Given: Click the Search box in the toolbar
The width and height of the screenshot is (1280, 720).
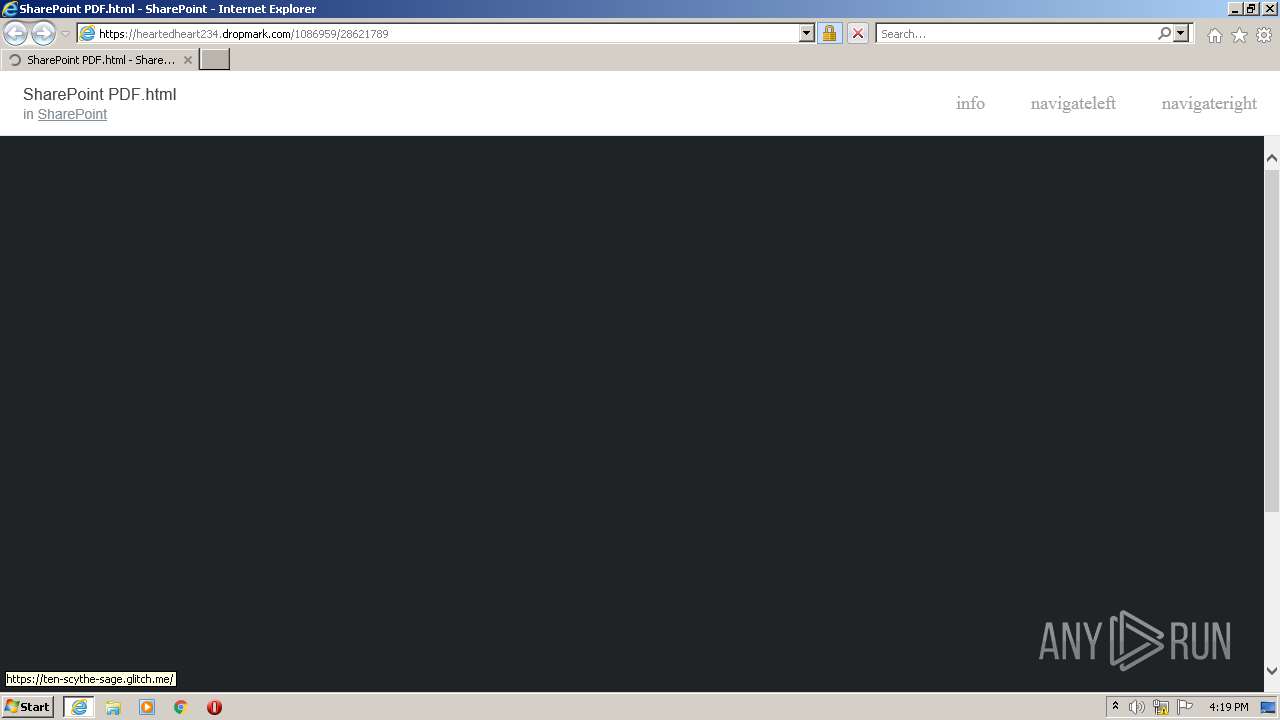Looking at the screenshot, I should click(1016, 34).
